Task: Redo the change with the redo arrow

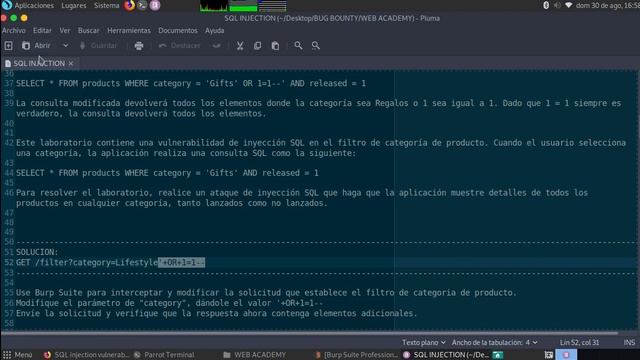Action: [216, 46]
